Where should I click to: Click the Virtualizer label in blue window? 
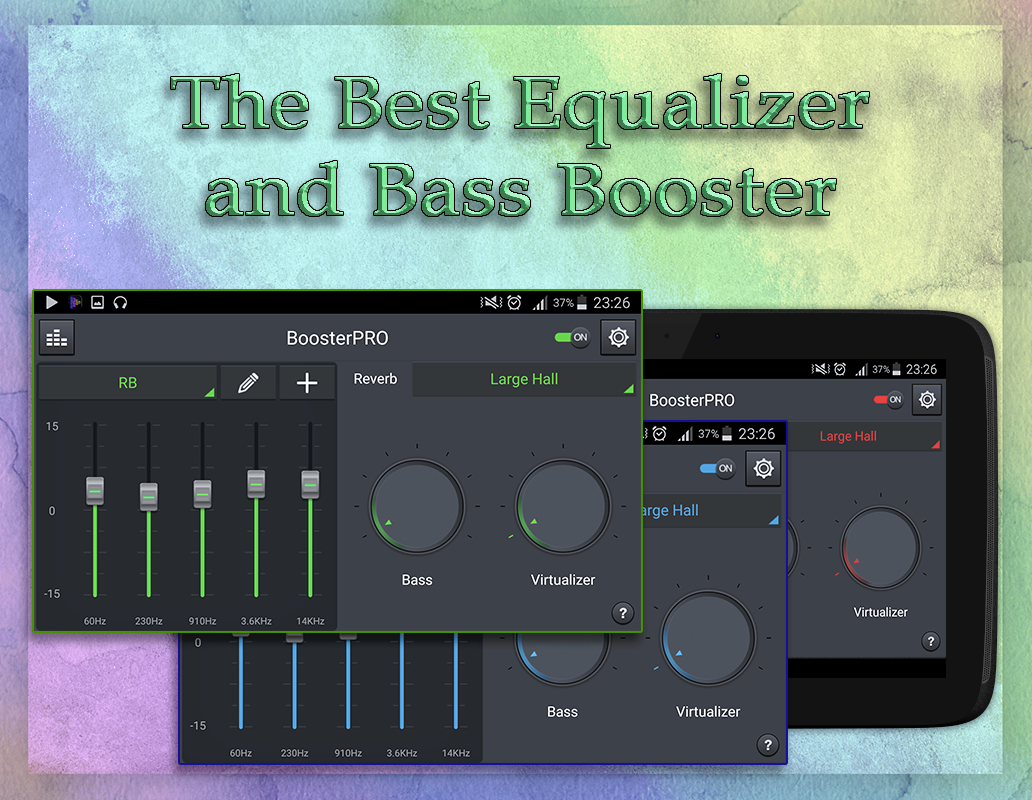[708, 712]
